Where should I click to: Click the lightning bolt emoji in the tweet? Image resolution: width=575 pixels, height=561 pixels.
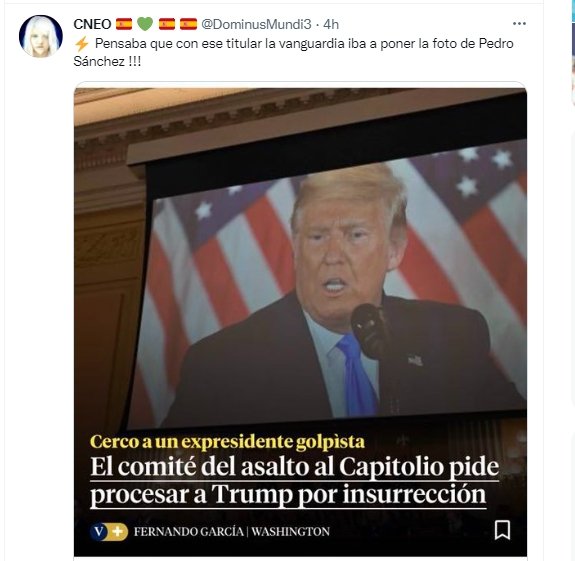click(81, 44)
